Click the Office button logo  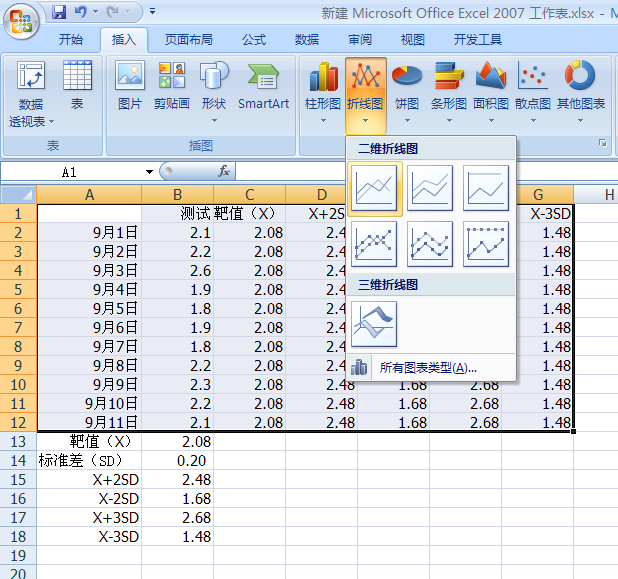22,18
